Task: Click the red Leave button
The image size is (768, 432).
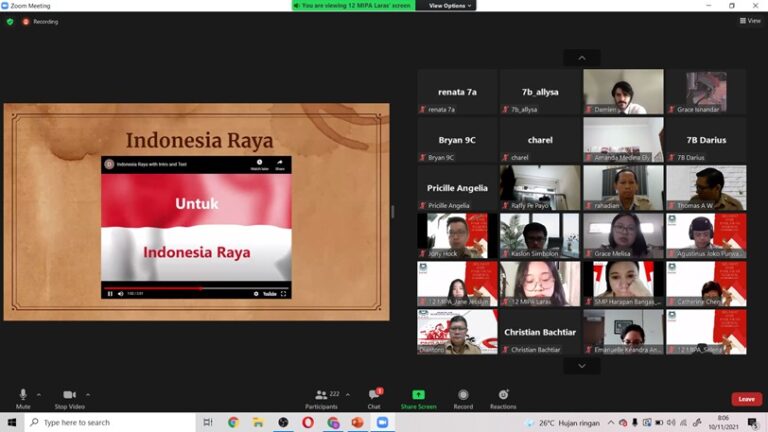Action: point(746,399)
